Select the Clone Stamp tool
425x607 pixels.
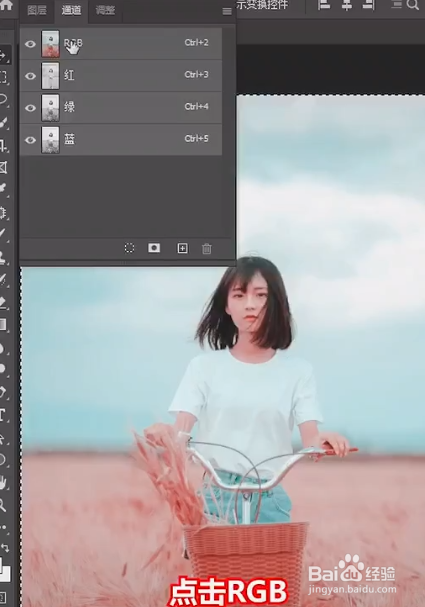pyautogui.click(x=2, y=258)
